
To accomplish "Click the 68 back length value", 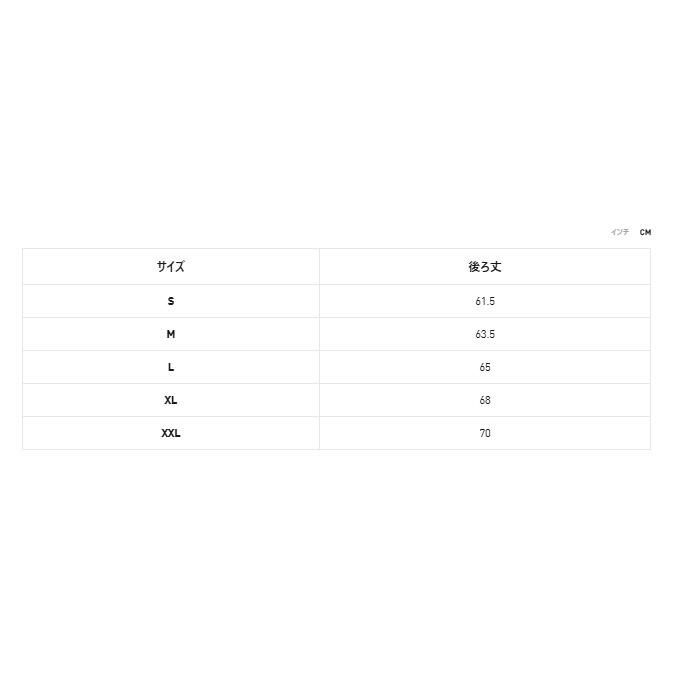I will click(485, 400).
